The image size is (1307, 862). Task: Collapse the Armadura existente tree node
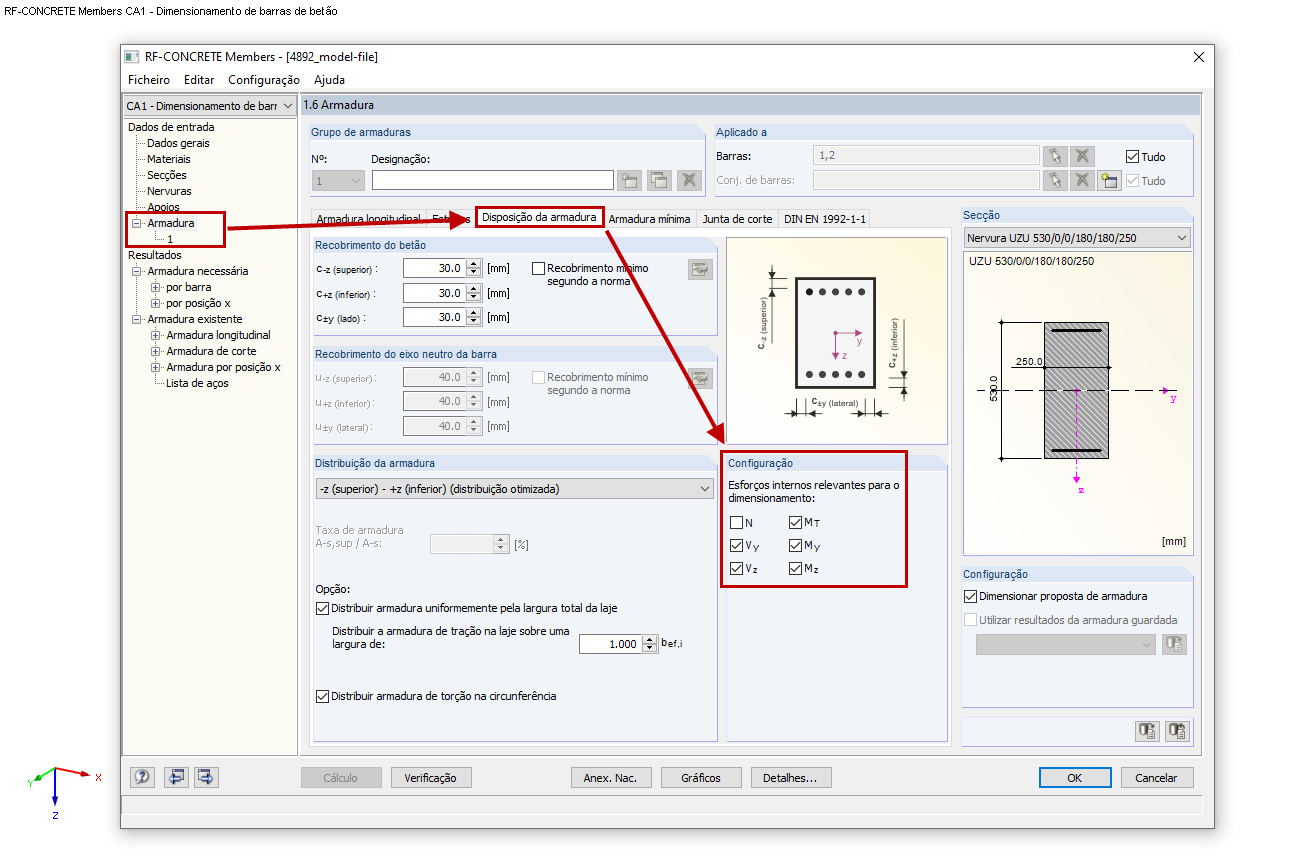(x=137, y=319)
